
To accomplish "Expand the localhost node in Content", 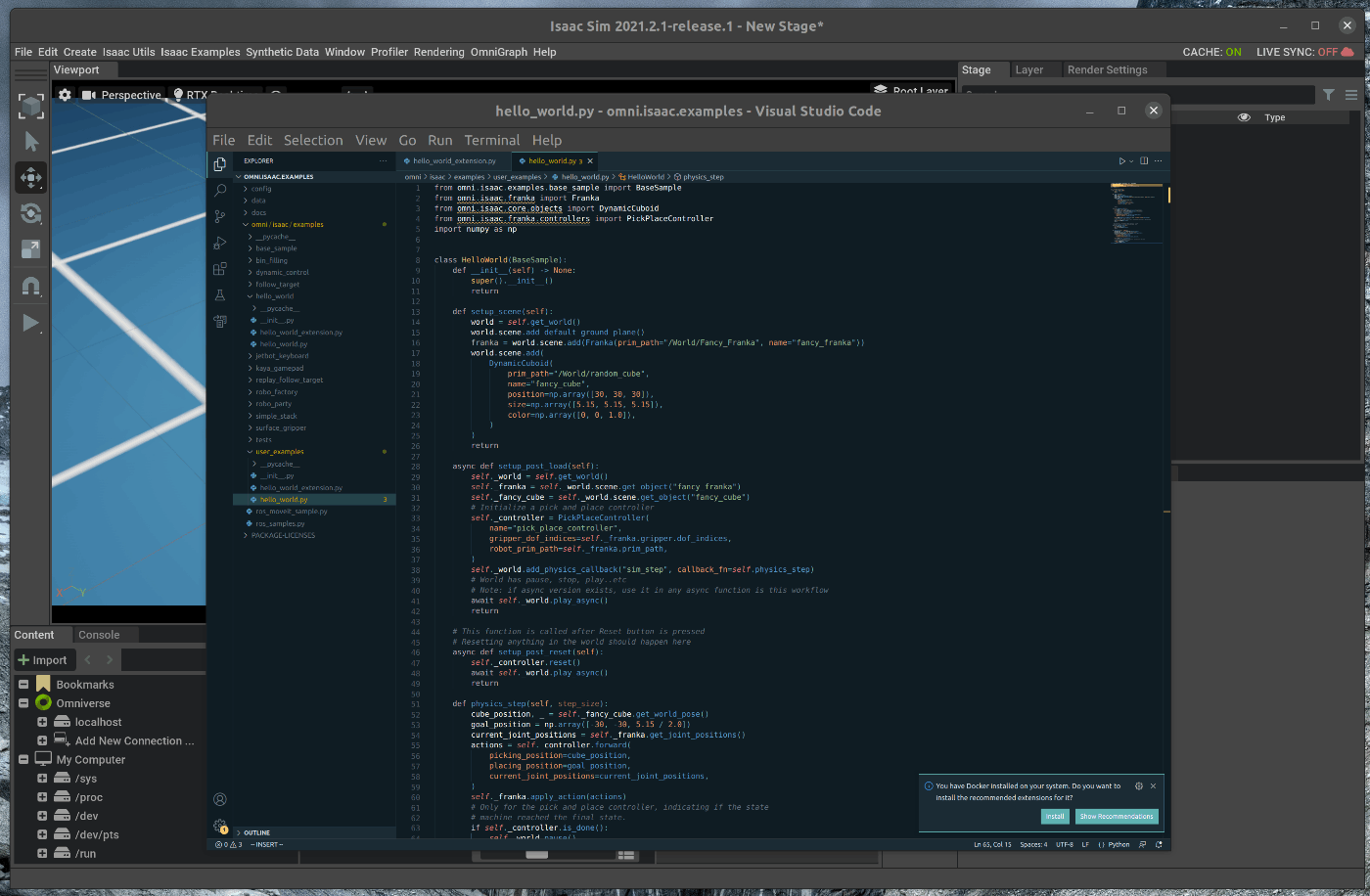I will [42, 722].
